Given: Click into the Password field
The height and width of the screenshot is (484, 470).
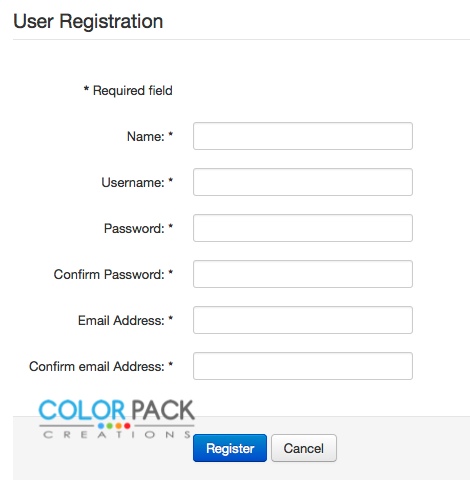Looking at the screenshot, I should click(303, 228).
